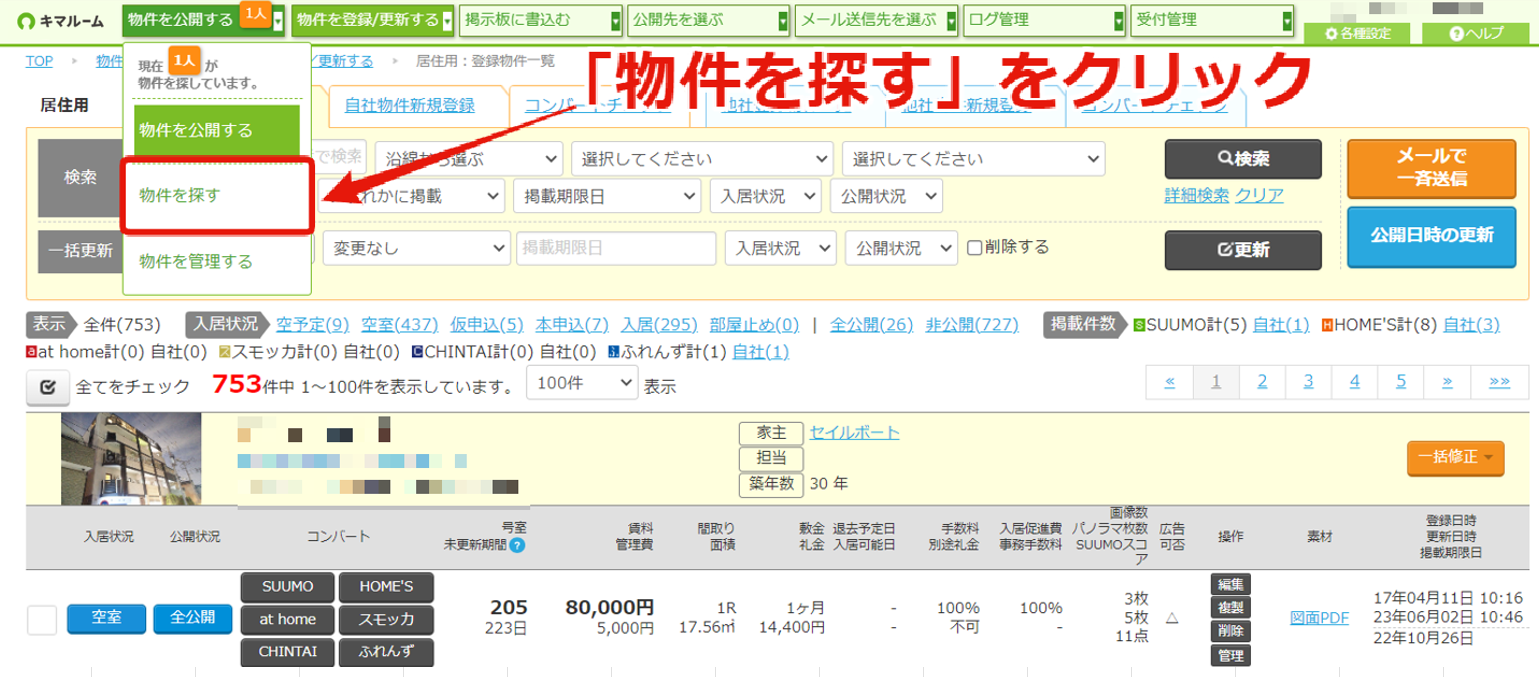1539x677 pixels.
Task: Tick the checkbox for room 205 row
Action: (42, 620)
